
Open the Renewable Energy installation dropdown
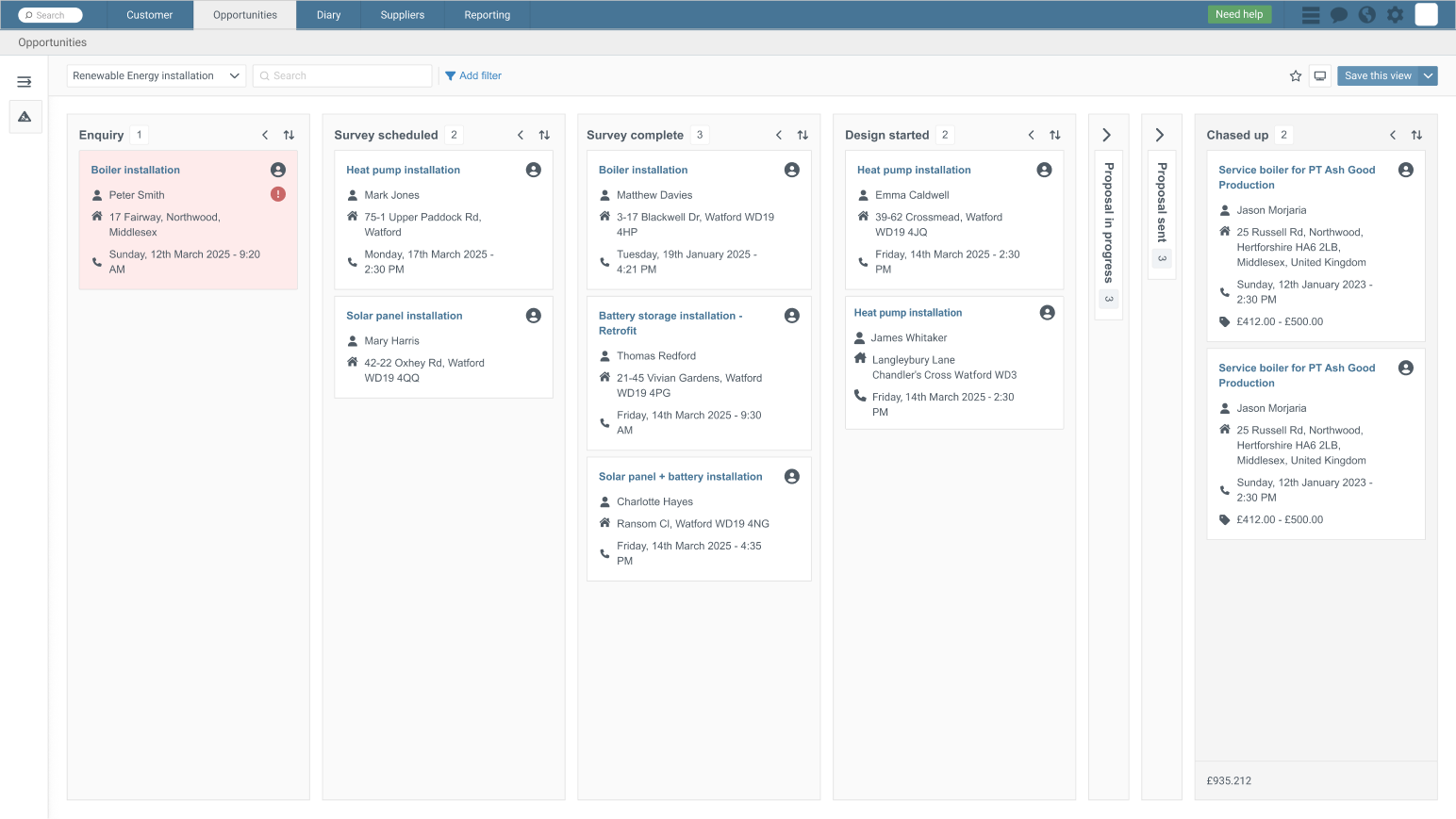156,76
